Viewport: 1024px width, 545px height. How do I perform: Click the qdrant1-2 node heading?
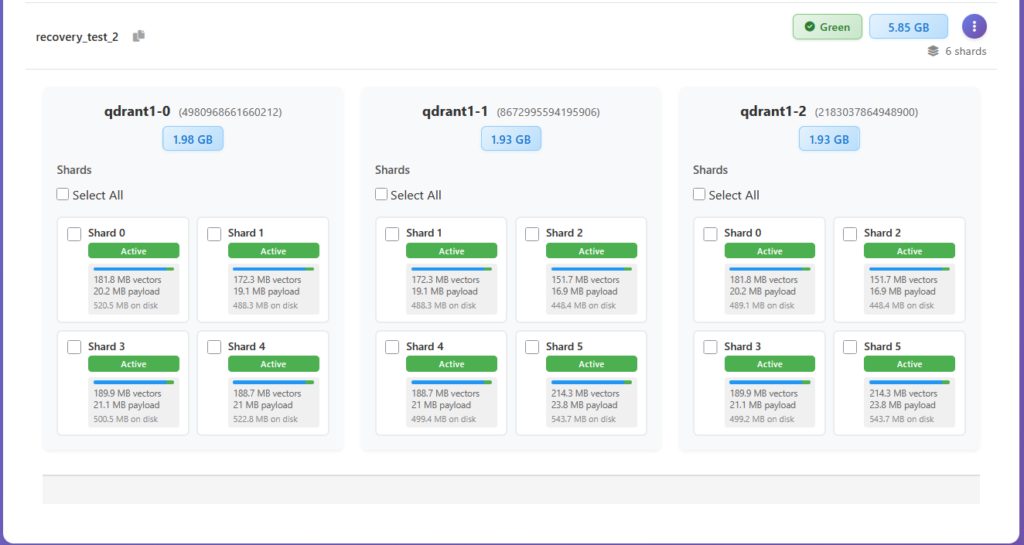[x=773, y=111]
